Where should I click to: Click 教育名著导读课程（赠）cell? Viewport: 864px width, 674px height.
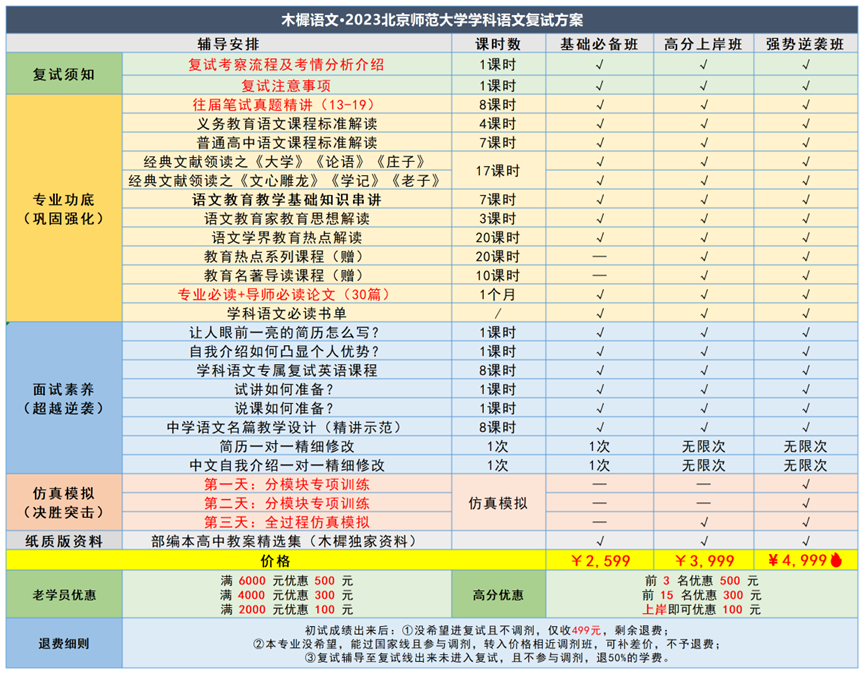(x=287, y=275)
